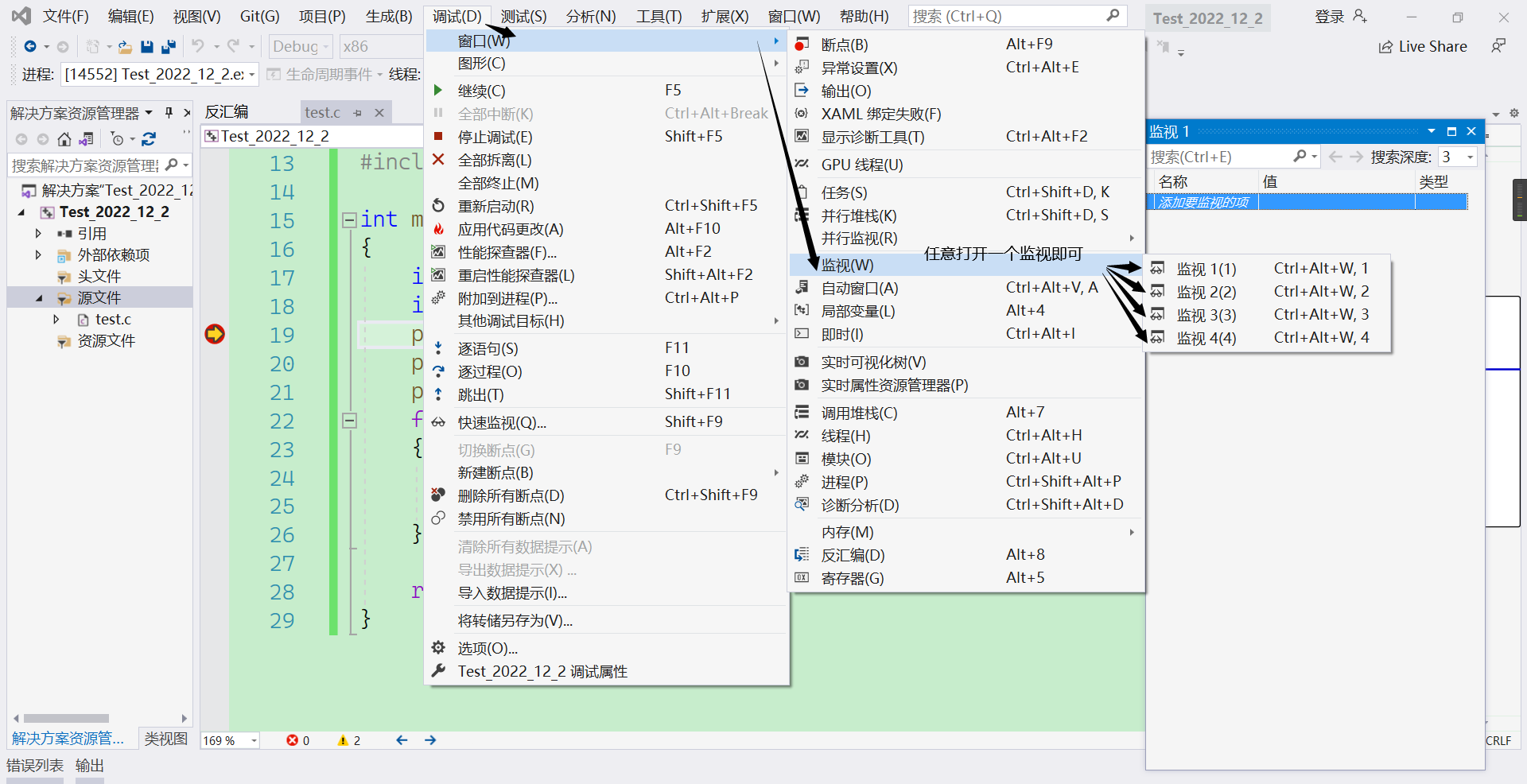Expand the test.c tree node

coord(56,320)
